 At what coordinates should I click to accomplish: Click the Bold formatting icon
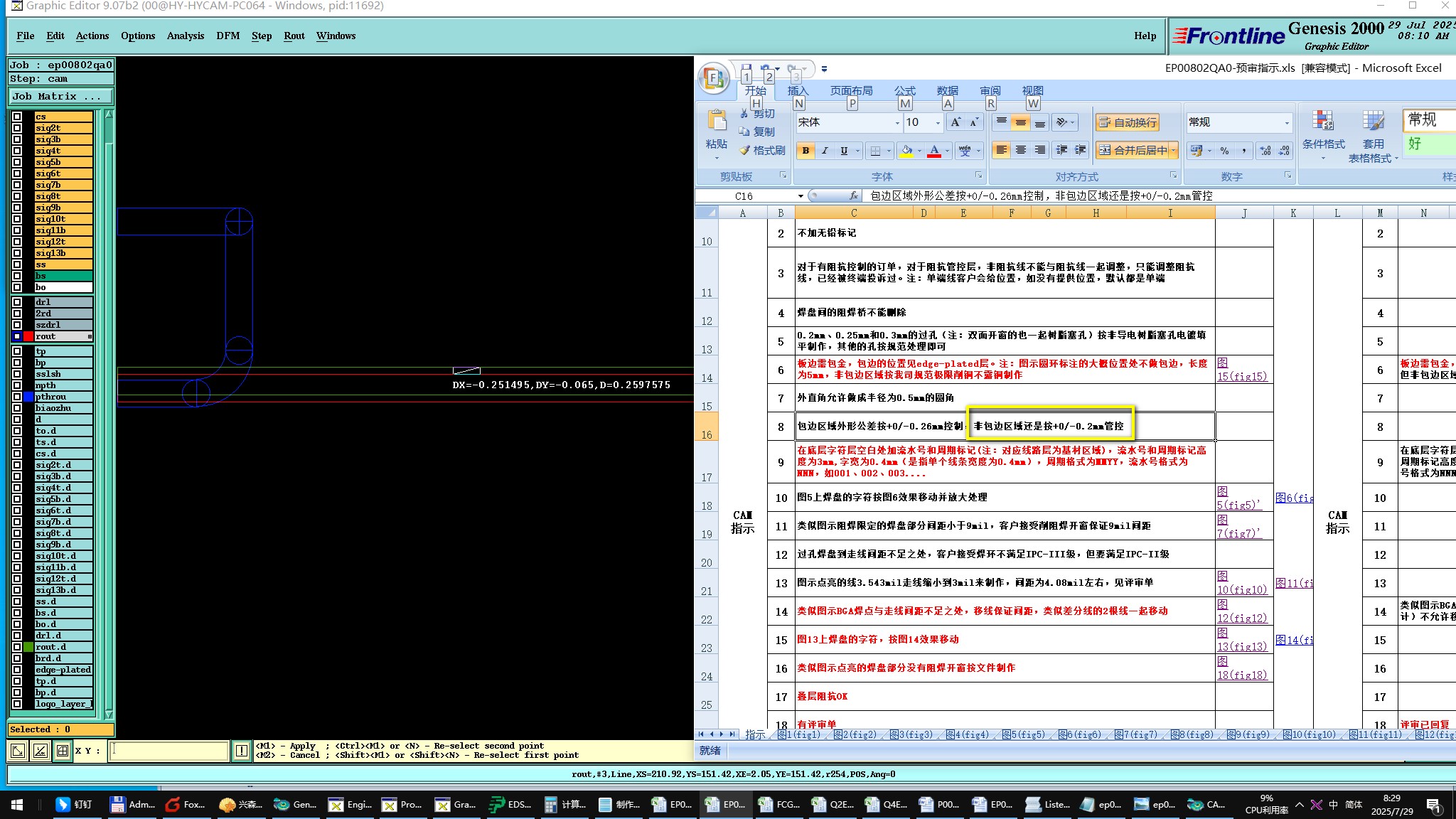[805, 151]
